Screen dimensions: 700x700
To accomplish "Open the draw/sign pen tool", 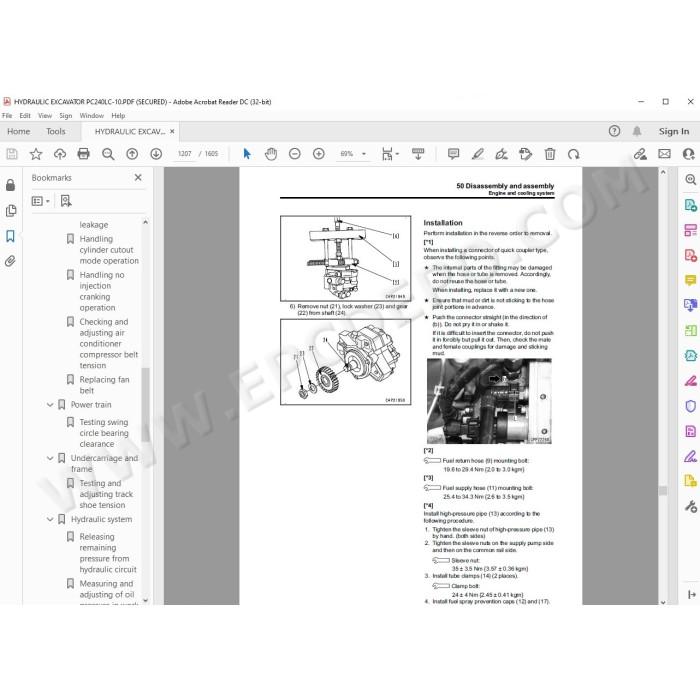I will [x=501, y=154].
